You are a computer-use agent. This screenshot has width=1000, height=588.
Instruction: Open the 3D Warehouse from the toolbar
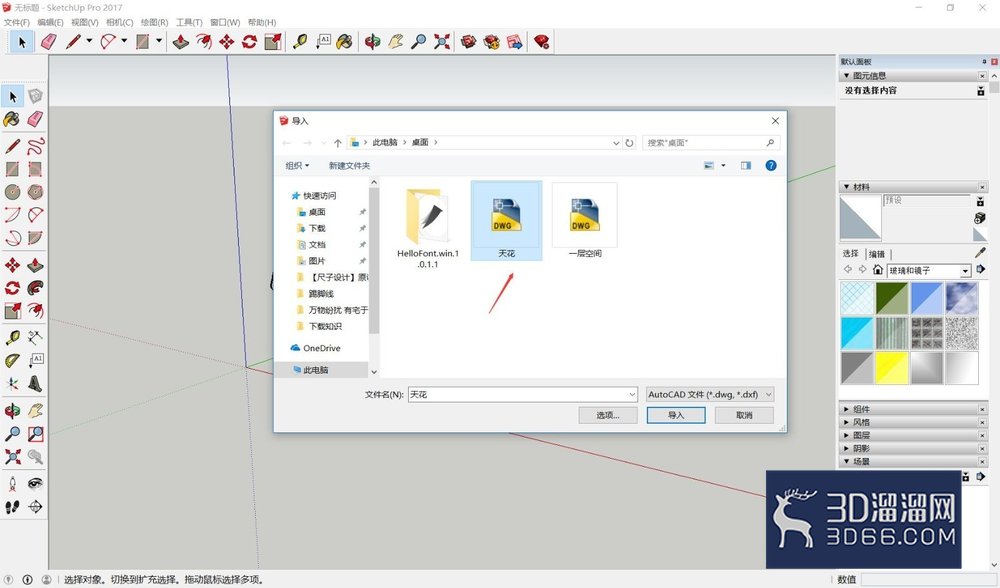(469, 42)
